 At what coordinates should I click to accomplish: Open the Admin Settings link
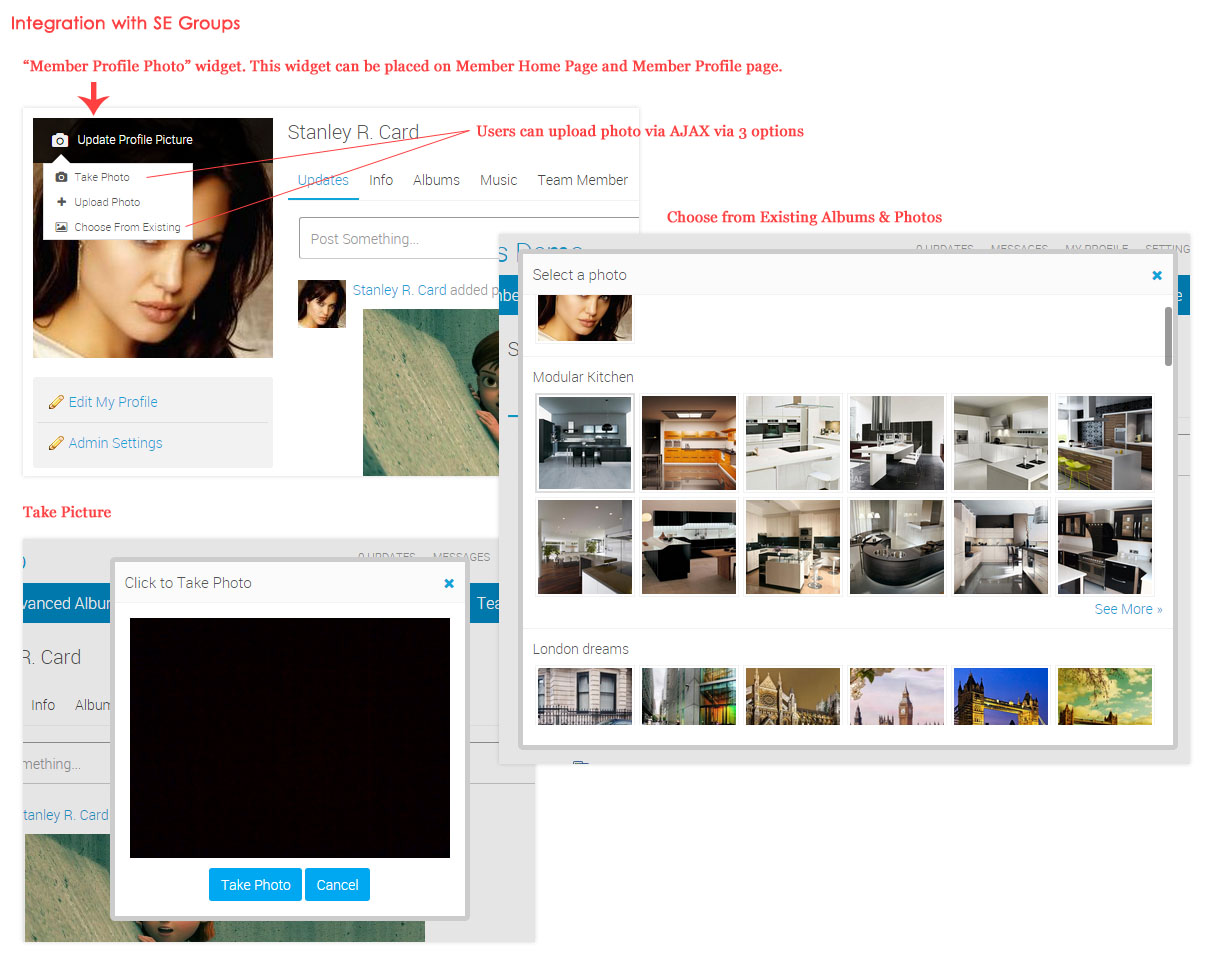tap(115, 443)
